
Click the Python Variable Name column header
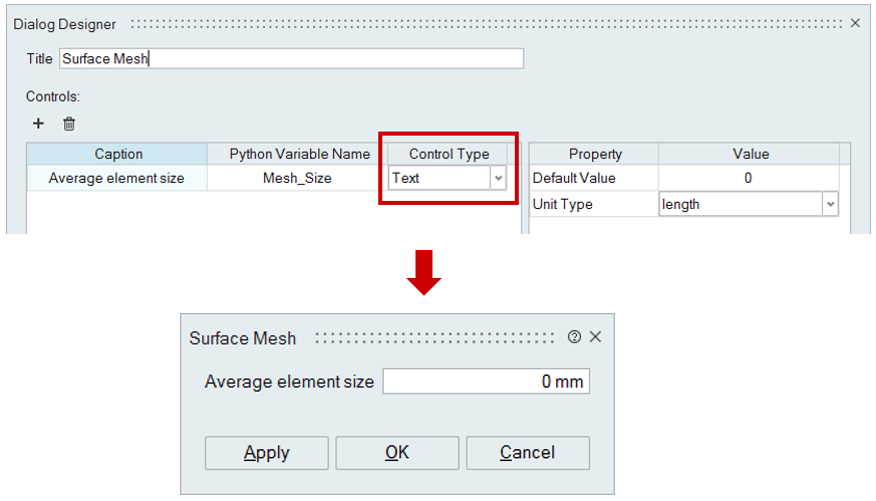(x=299, y=154)
